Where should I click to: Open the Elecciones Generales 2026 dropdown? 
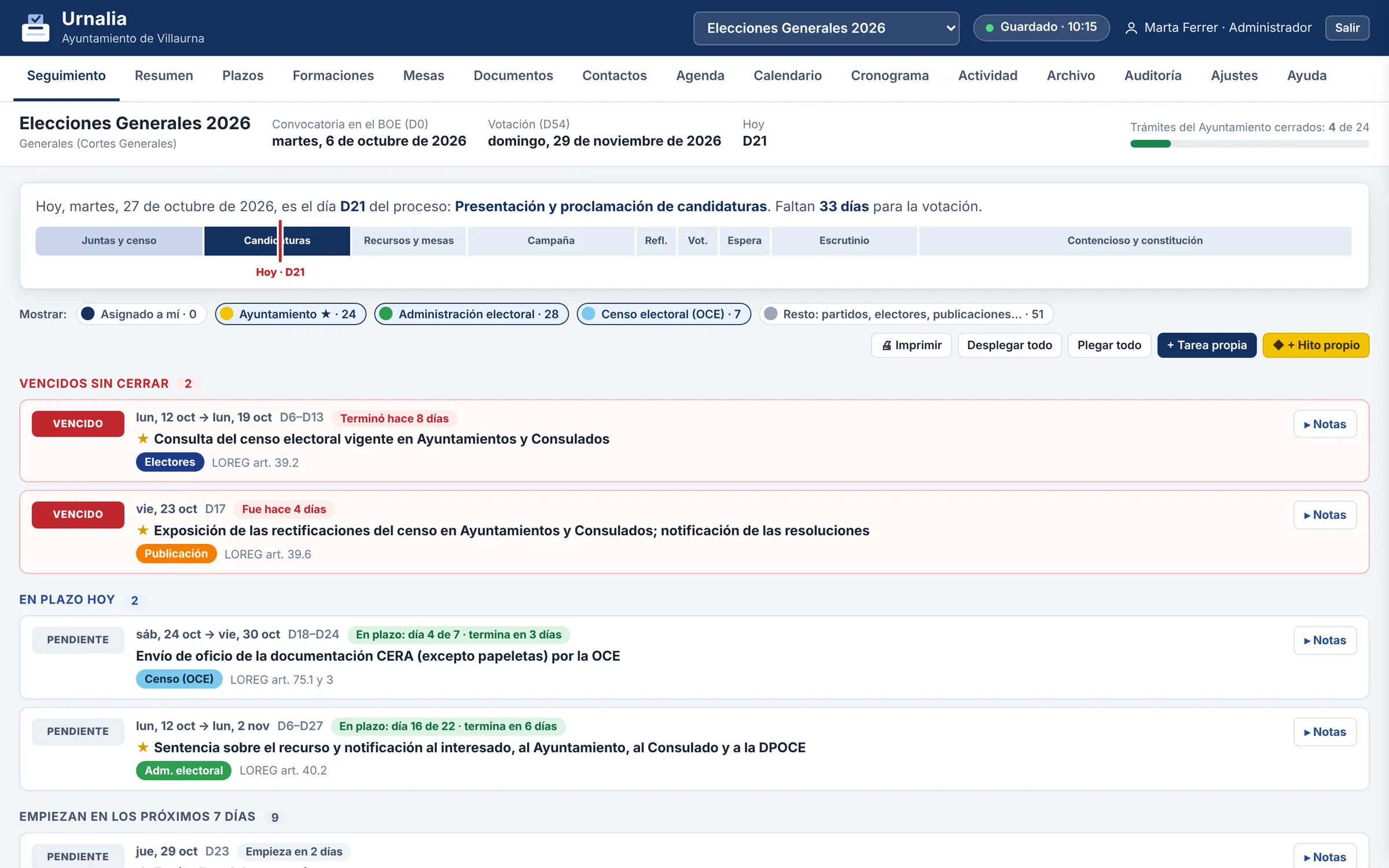[826, 28]
